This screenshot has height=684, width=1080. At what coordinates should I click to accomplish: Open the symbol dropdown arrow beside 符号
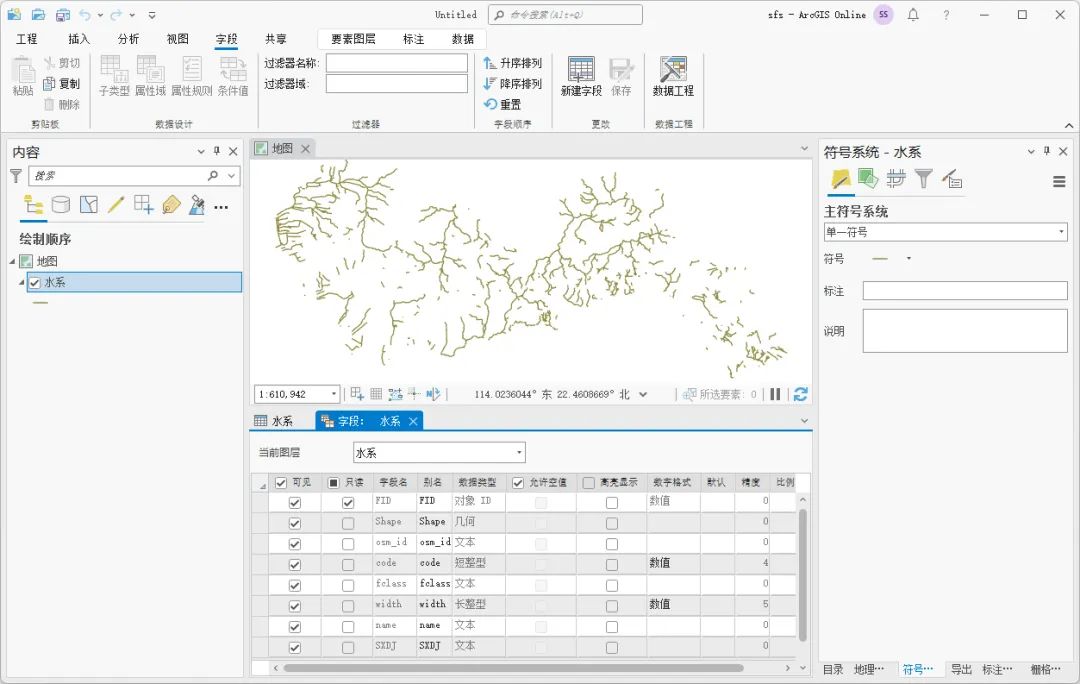coord(908,258)
